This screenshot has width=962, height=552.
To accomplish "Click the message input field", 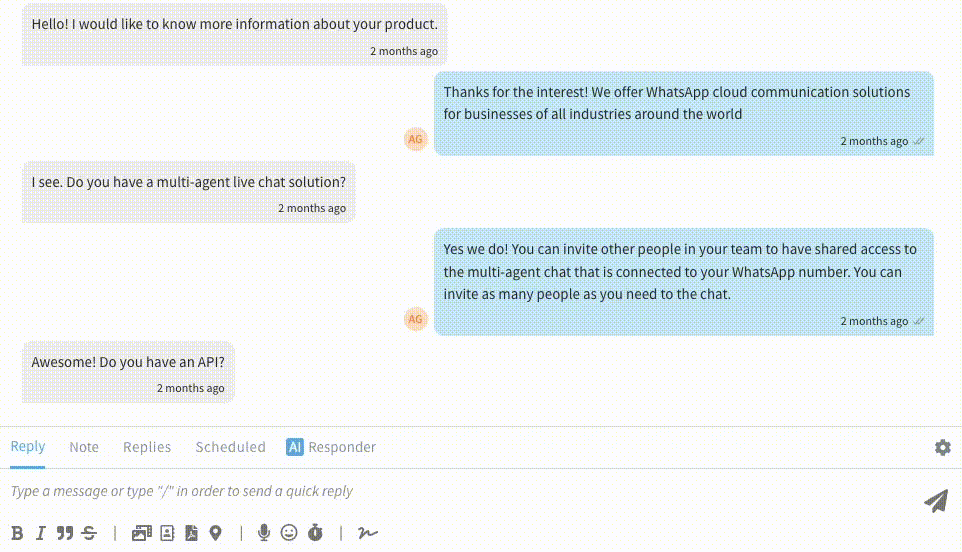I will tap(450, 491).
